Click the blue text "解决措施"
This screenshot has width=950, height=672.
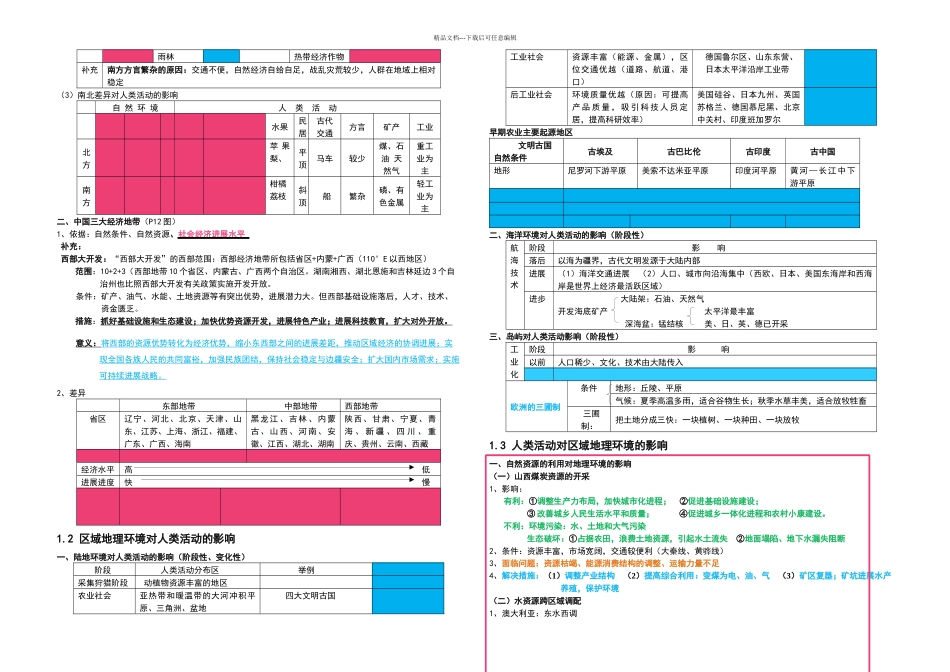(x=519, y=576)
